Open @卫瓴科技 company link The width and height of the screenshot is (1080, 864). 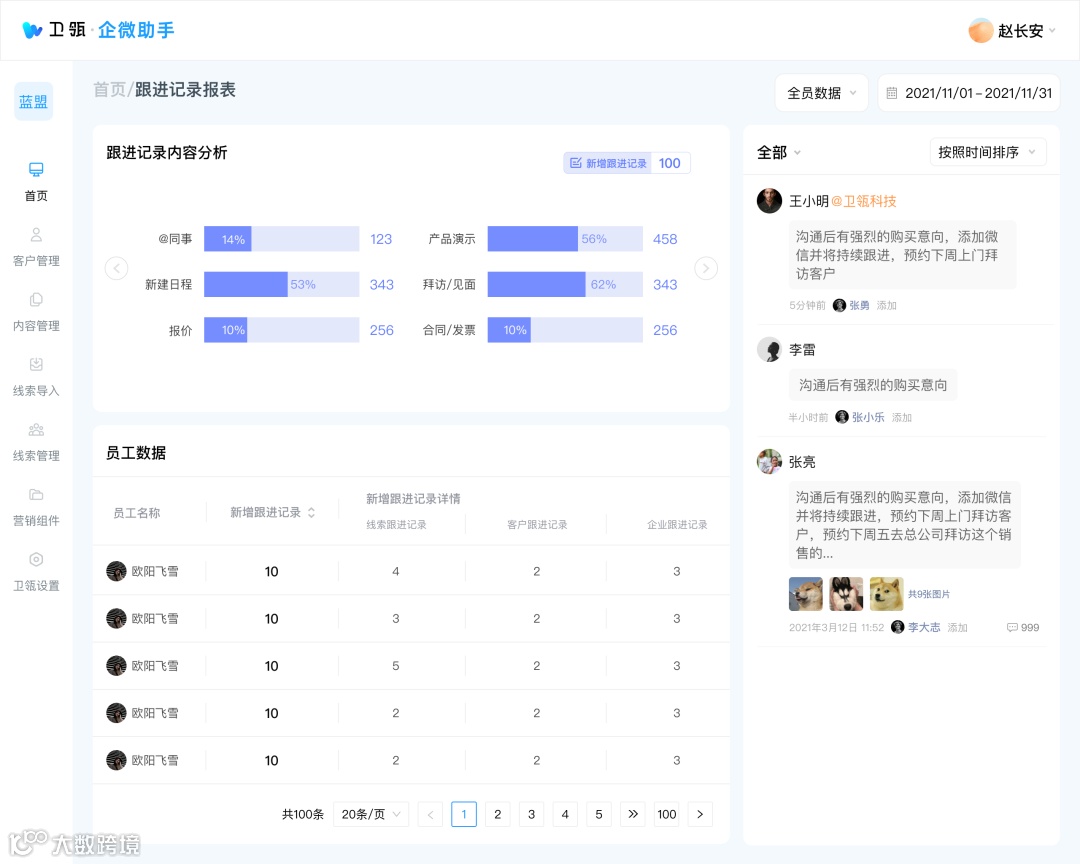click(864, 201)
